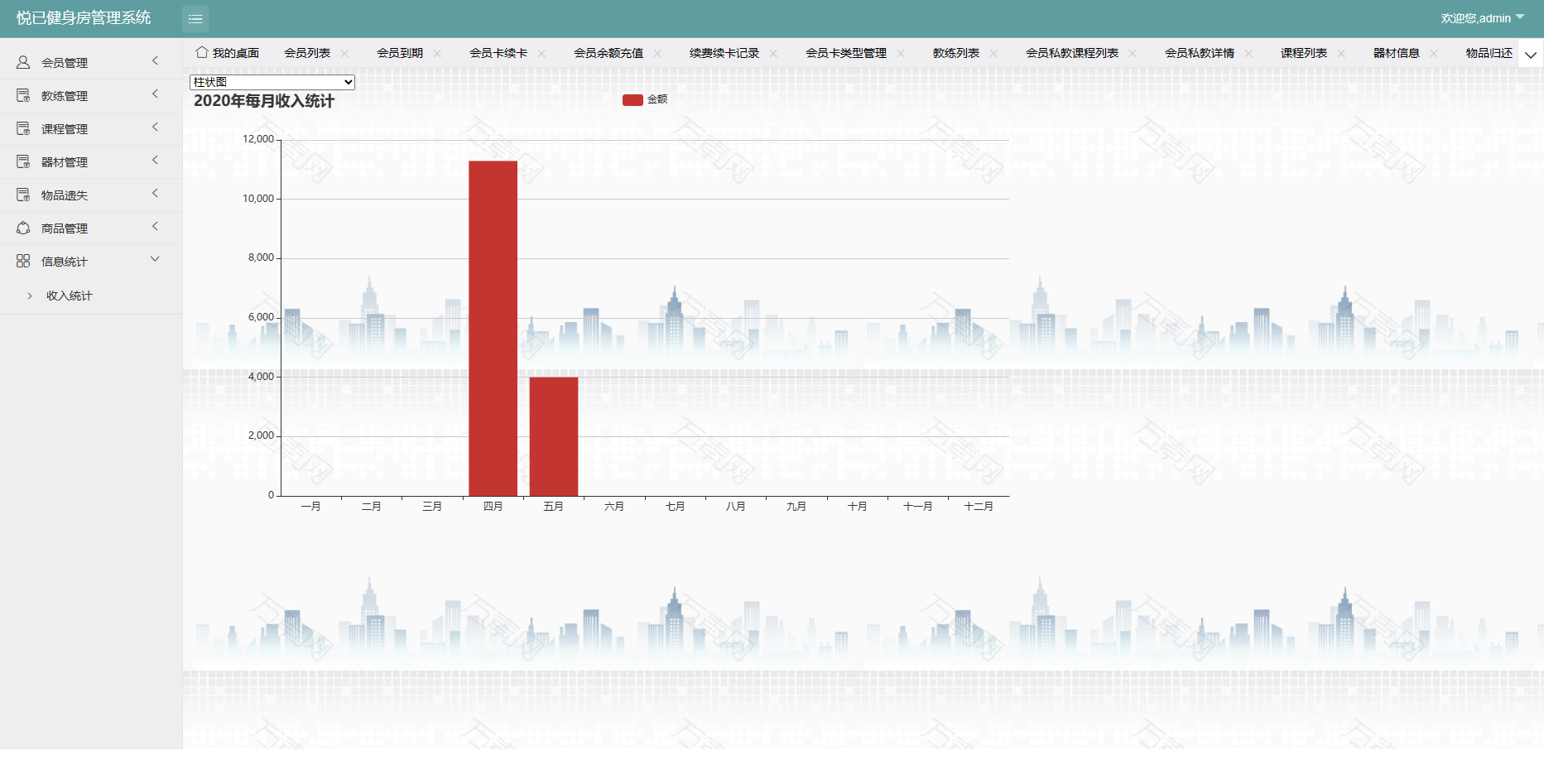Viewport: 1544px width, 784px height.
Task: Close the 会员到期 tab
Action: pos(437,54)
